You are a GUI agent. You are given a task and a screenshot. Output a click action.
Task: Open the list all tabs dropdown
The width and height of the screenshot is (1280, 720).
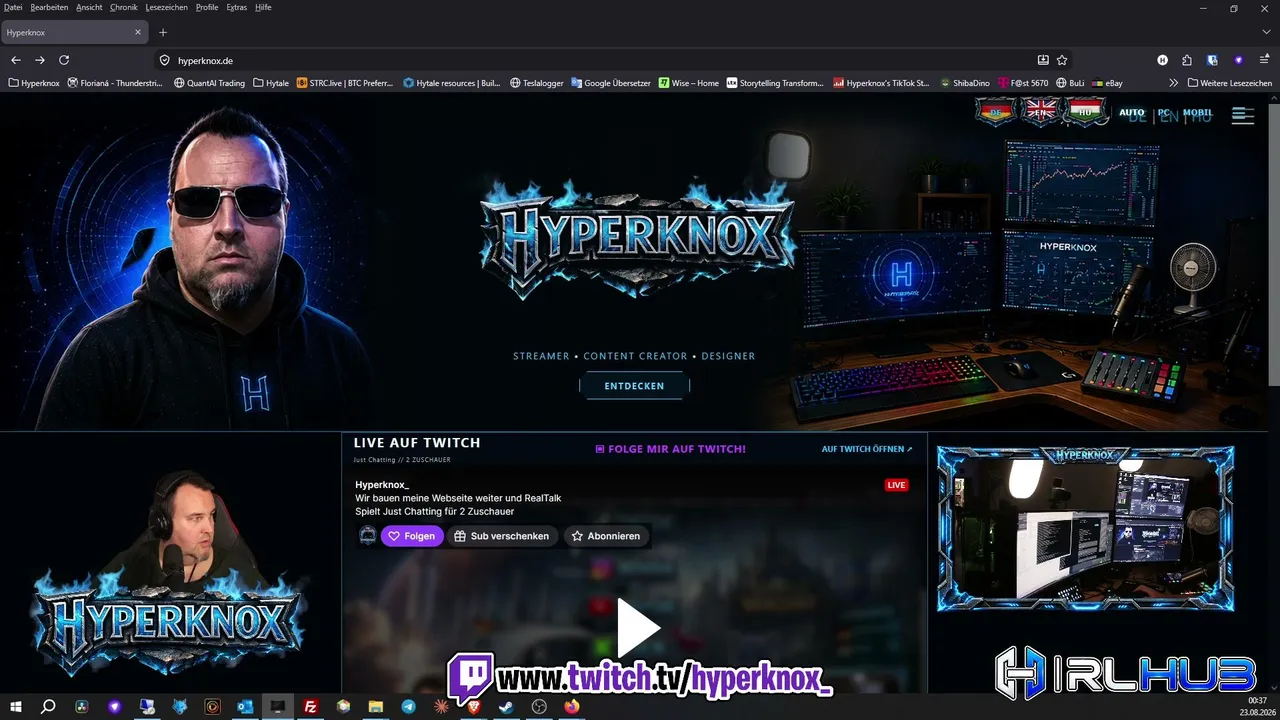pos(1266,32)
